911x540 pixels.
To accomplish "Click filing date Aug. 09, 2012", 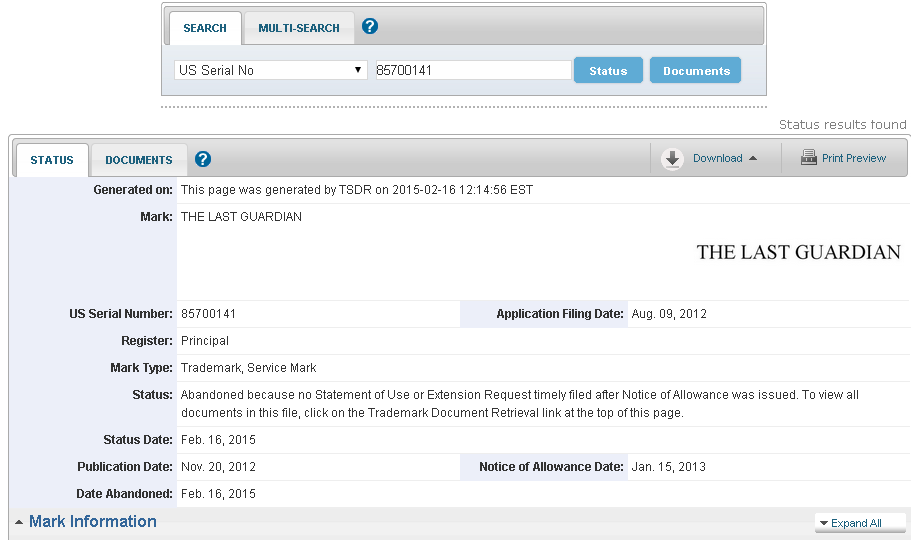I will coord(669,314).
